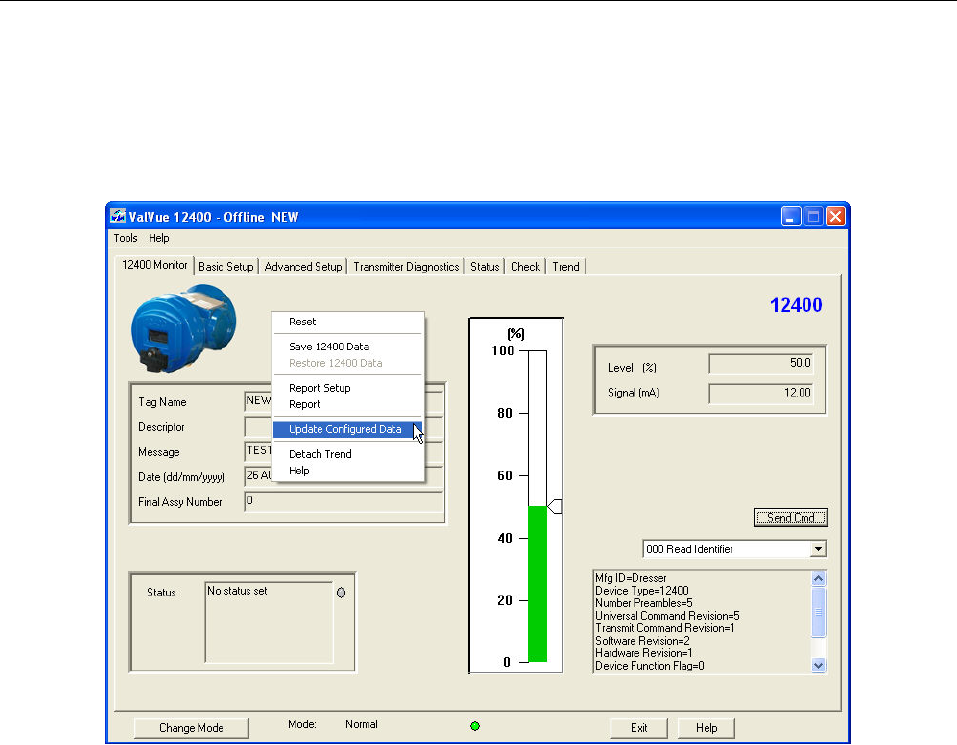Switch to the Basic Setup tab
The image size is (957, 745).
pyautogui.click(x=226, y=267)
